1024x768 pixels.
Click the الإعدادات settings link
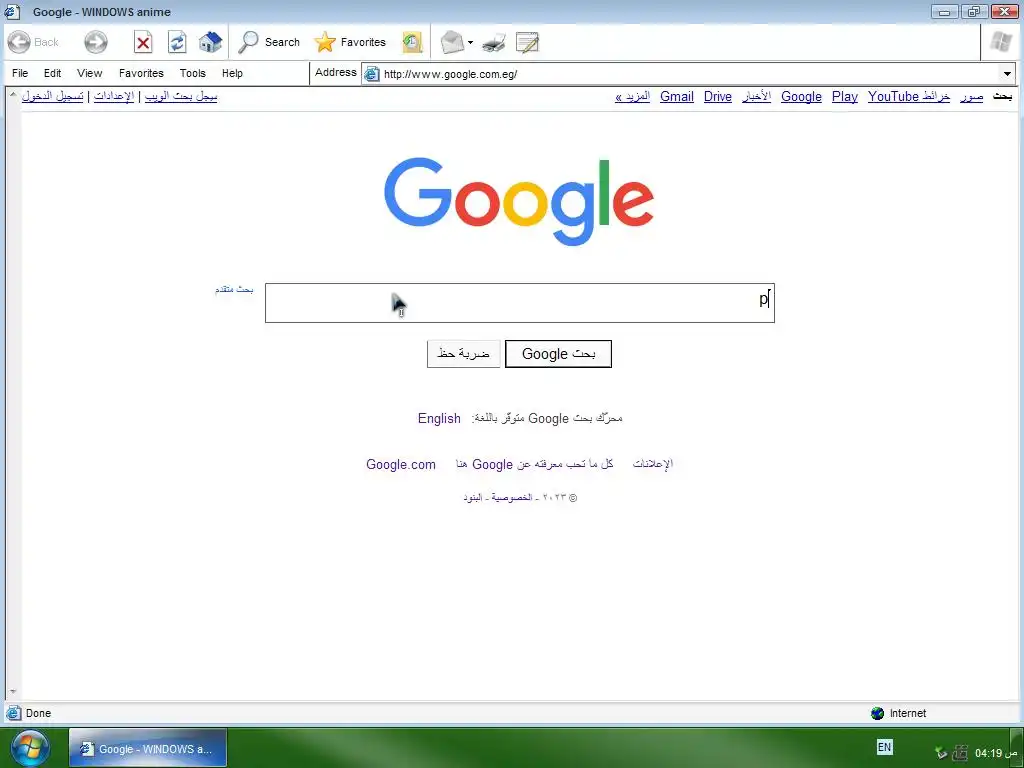pyautogui.click(x=114, y=96)
